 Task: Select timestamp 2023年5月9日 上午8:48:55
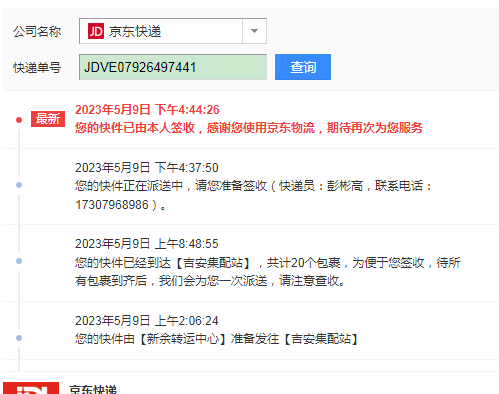click(x=147, y=244)
